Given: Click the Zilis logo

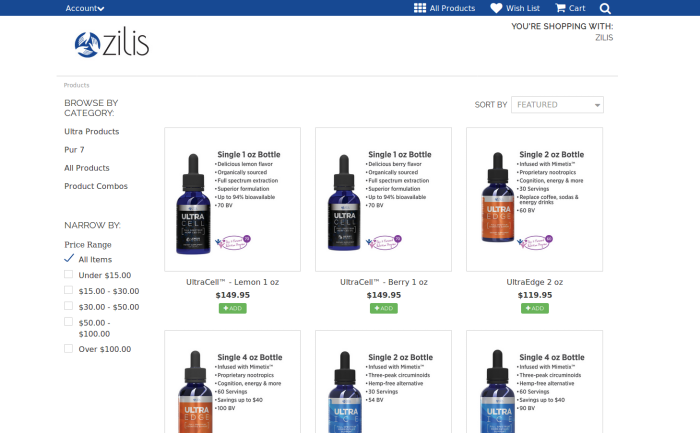Looking at the screenshot, I should 112,42.
